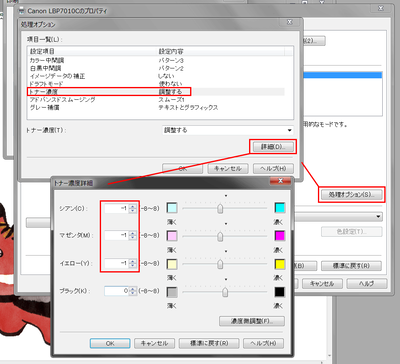This screenshot has width=400, height=364.
Task: Click ヘルプ(H) in トナー濃度詳細 dialog
Action: [263, 343]
